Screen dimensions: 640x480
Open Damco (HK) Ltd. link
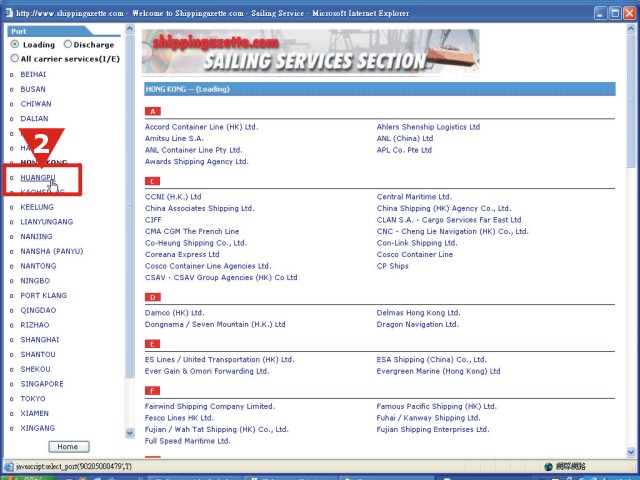coord(174,313)
